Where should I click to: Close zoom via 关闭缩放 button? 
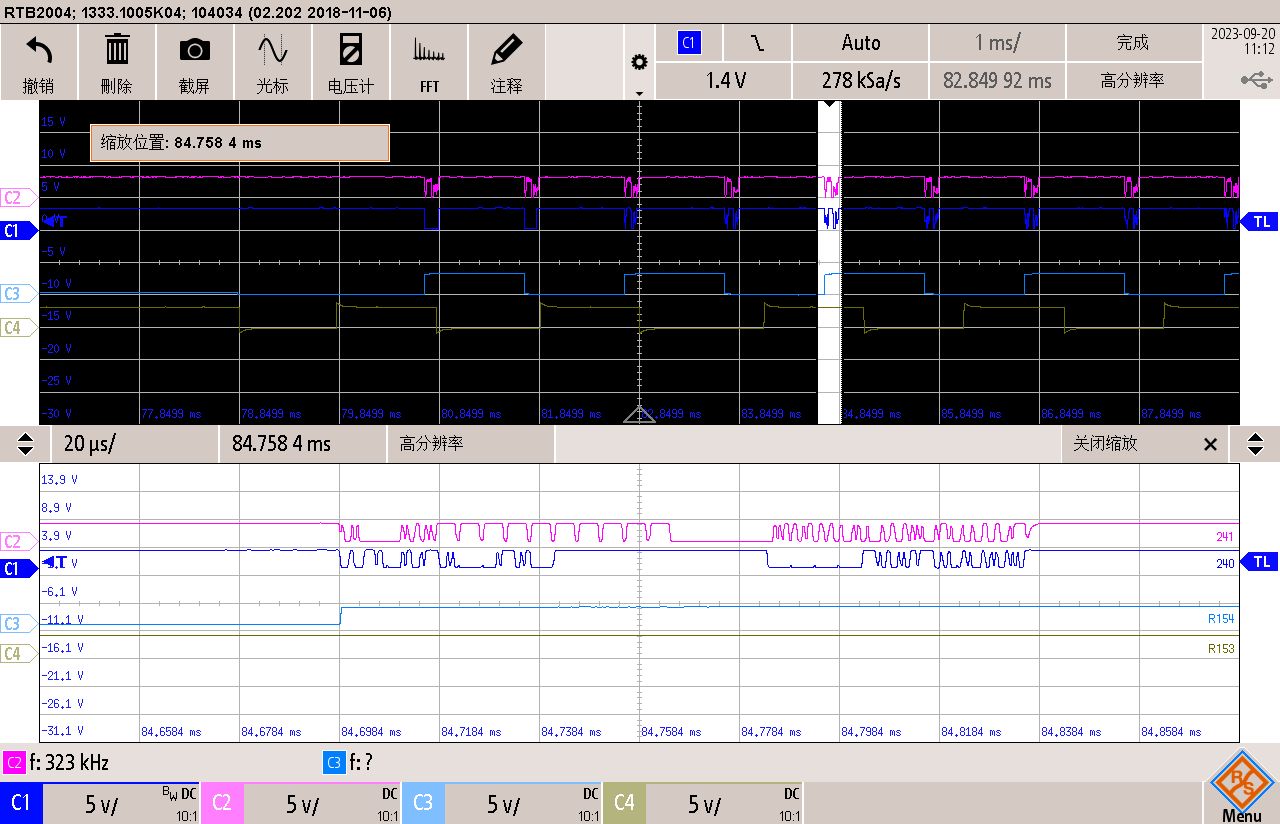click(1145, 444)
